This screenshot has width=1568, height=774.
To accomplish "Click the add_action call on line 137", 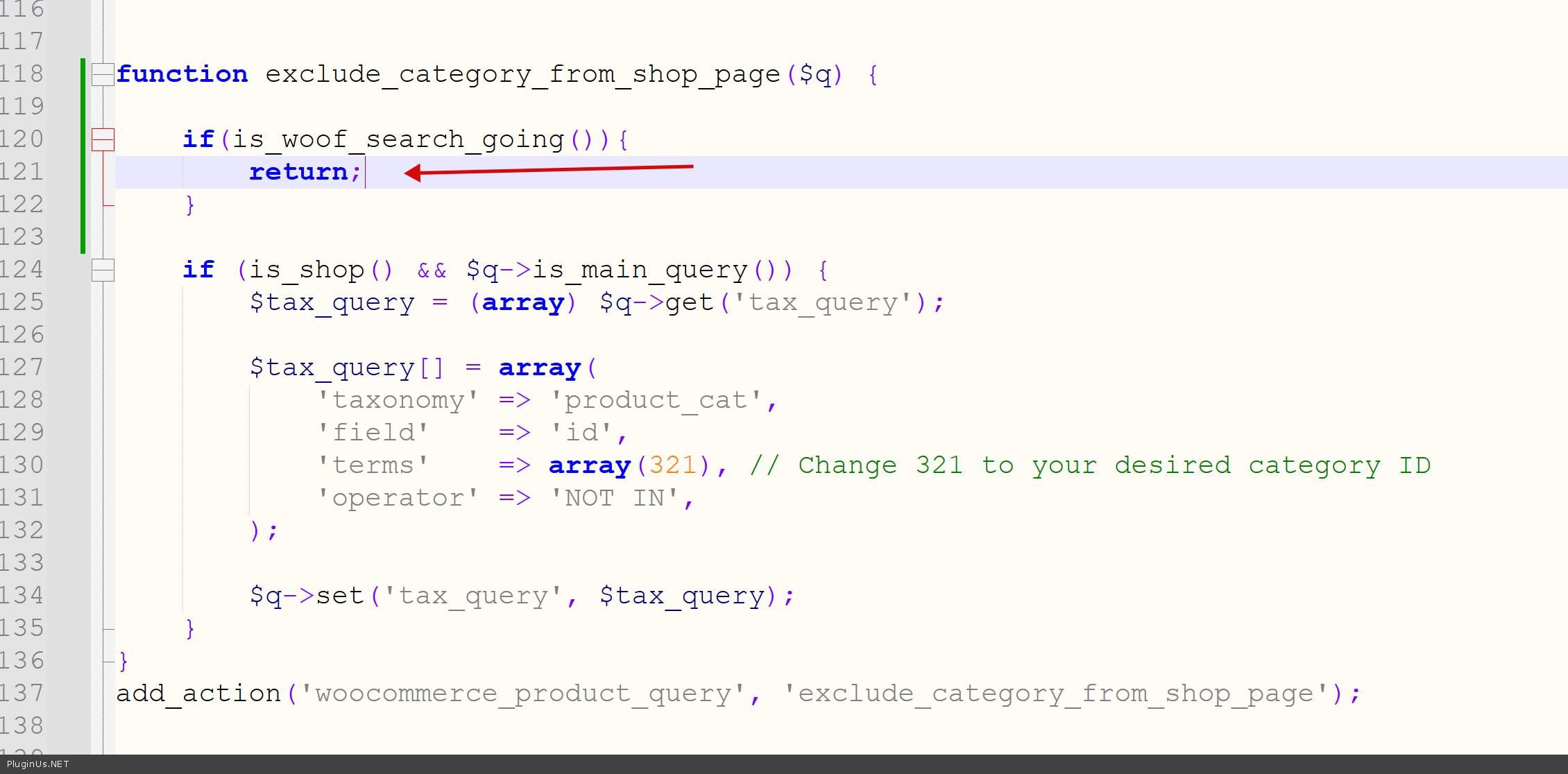I will pos(198,693).
